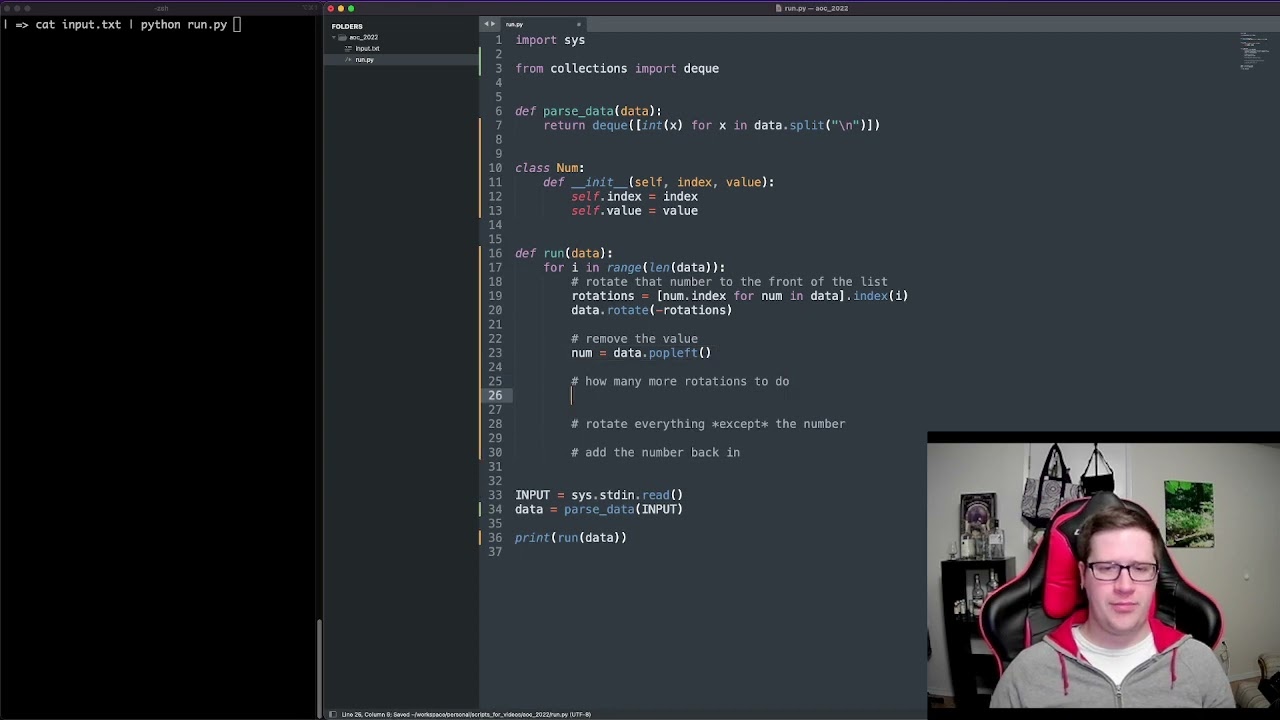1280x720 pixels.
Task: Click 'data.rotate(-rotations)' line
Action: [652, 310]
